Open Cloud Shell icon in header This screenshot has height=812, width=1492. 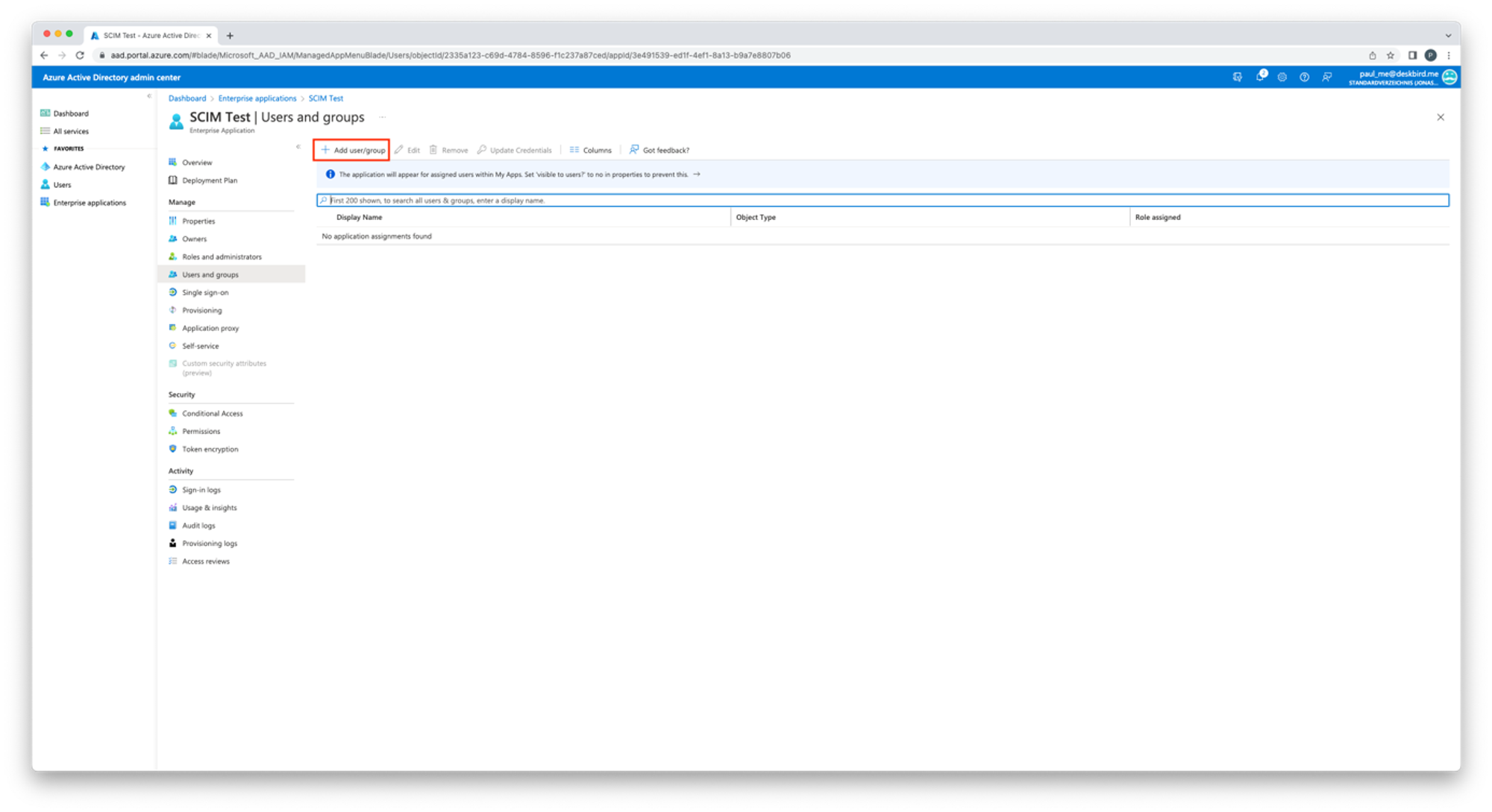tap(1237, 77)
